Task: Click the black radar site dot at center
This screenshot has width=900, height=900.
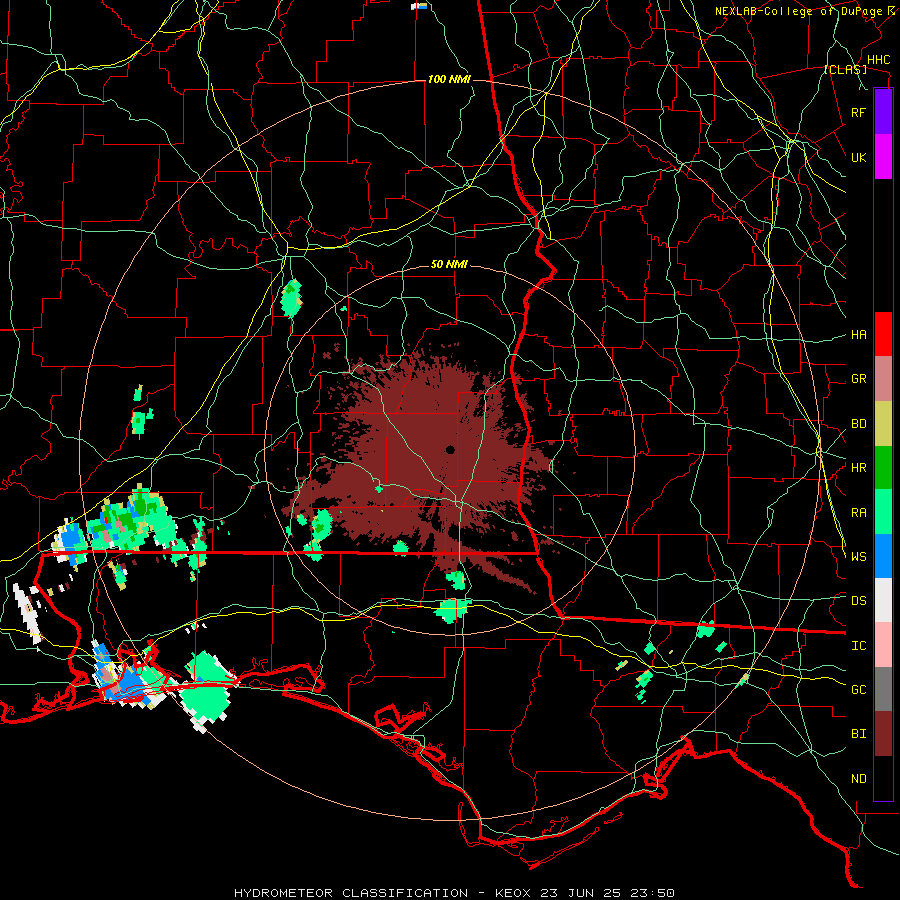Action: (451, 450)
